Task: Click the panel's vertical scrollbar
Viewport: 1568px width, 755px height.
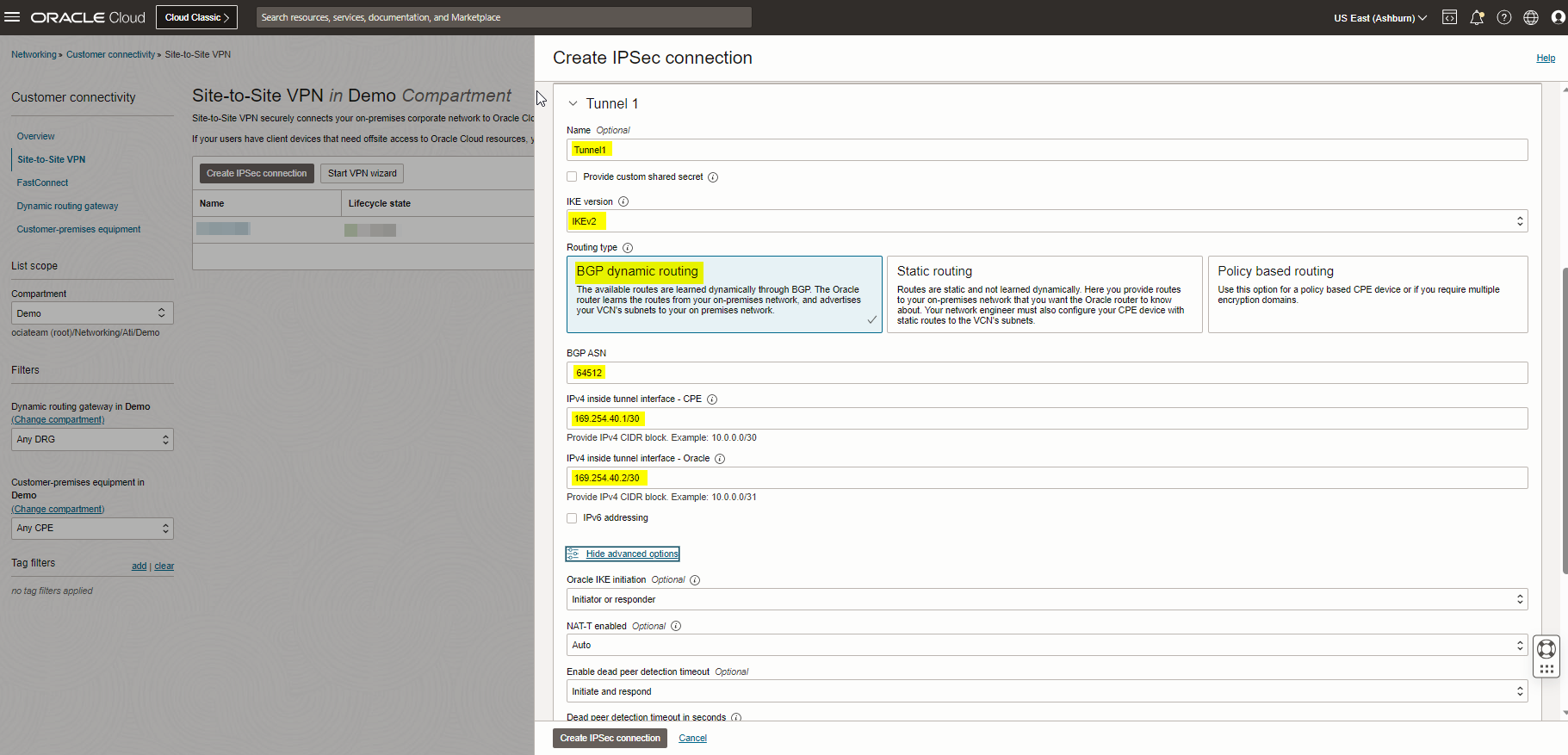Action: (x=1564, y=420)
